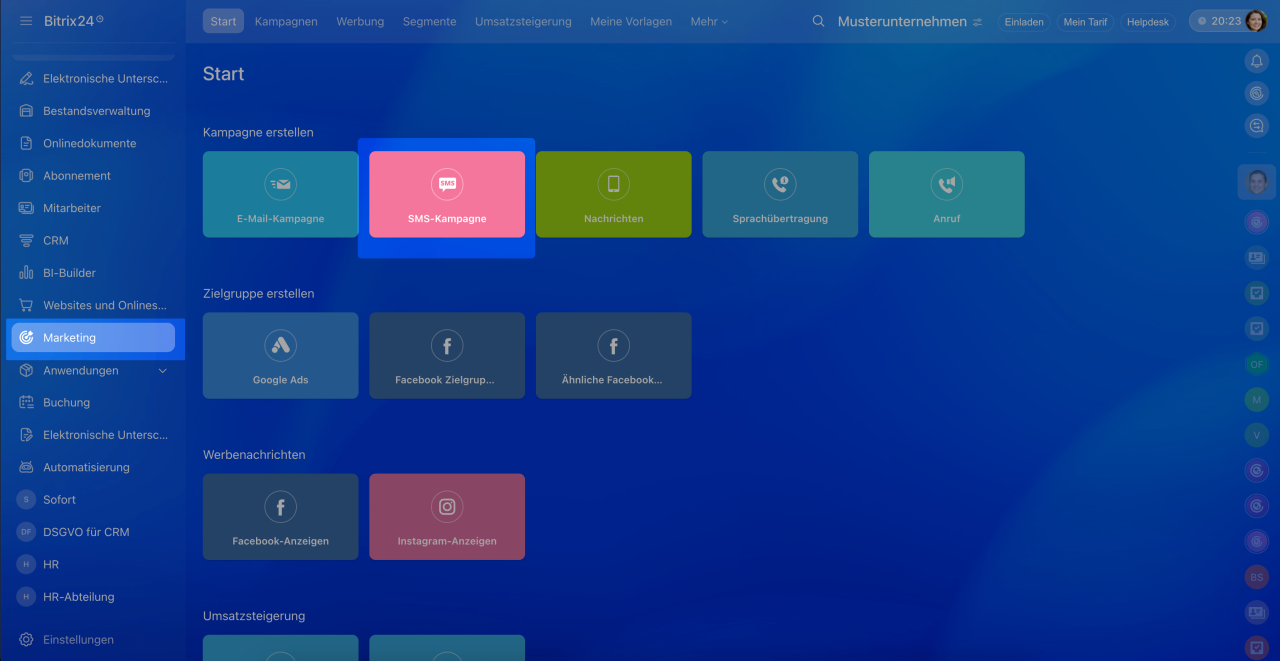Select Marketing in the sidebar
The width and height of the screenshot is (1280, 661).
pyautogui.click(x=93, y=338)
